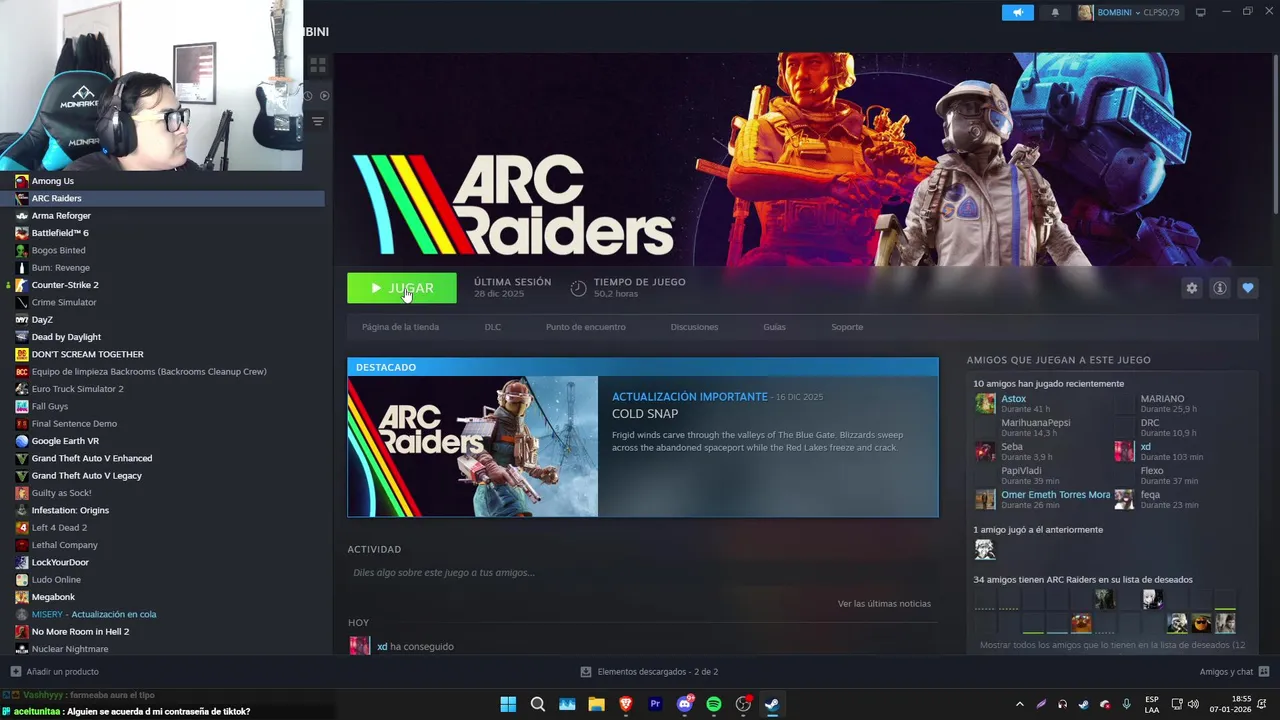Open Brave browser from taskbar
Viewport: 1280px width, 720px height.
click(626, 704)
